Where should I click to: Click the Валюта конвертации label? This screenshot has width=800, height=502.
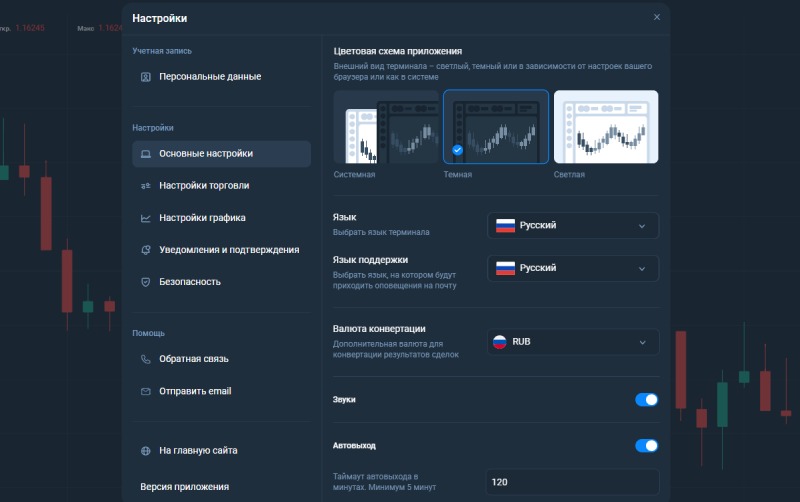379,329
